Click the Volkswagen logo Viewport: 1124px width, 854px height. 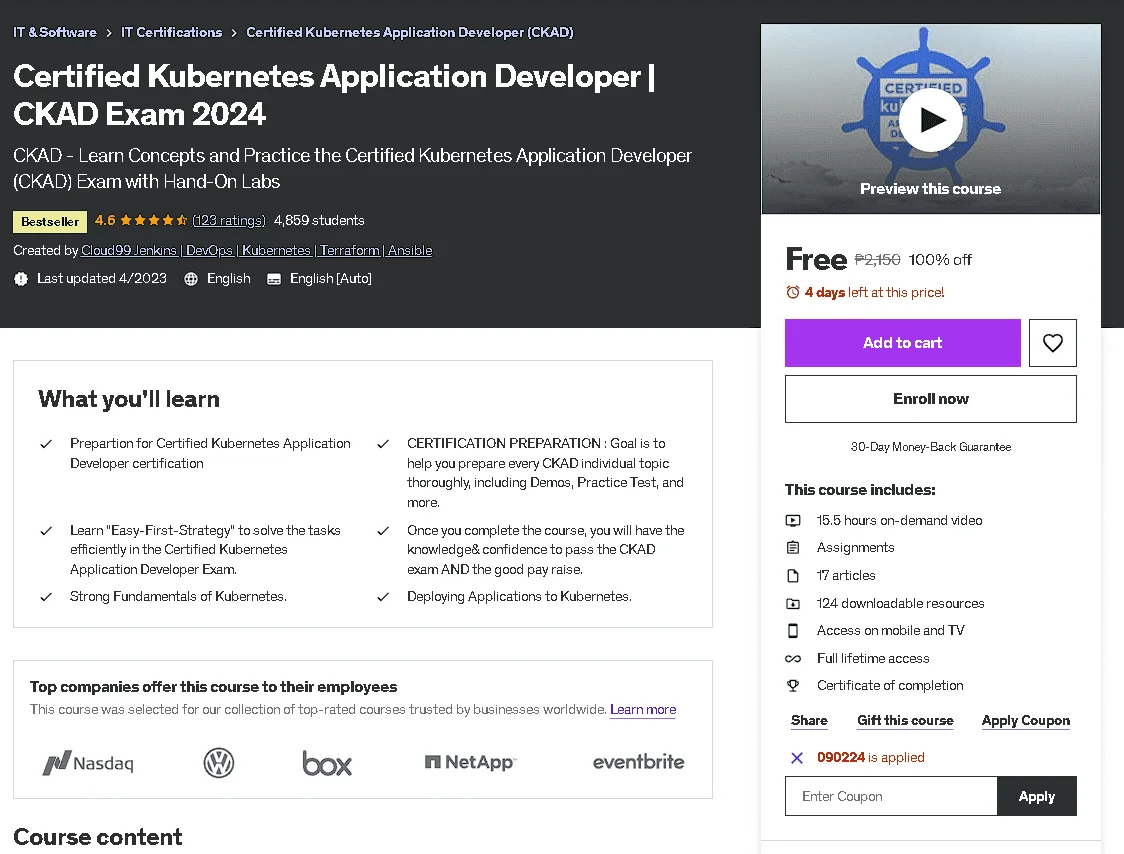pyautogui.click(x=219, y=763)
